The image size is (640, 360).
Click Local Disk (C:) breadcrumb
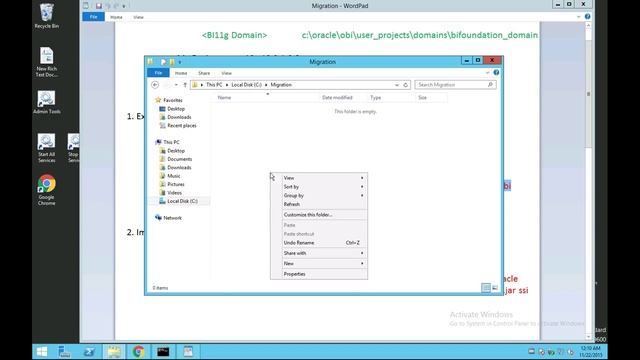tap(247, 85)
